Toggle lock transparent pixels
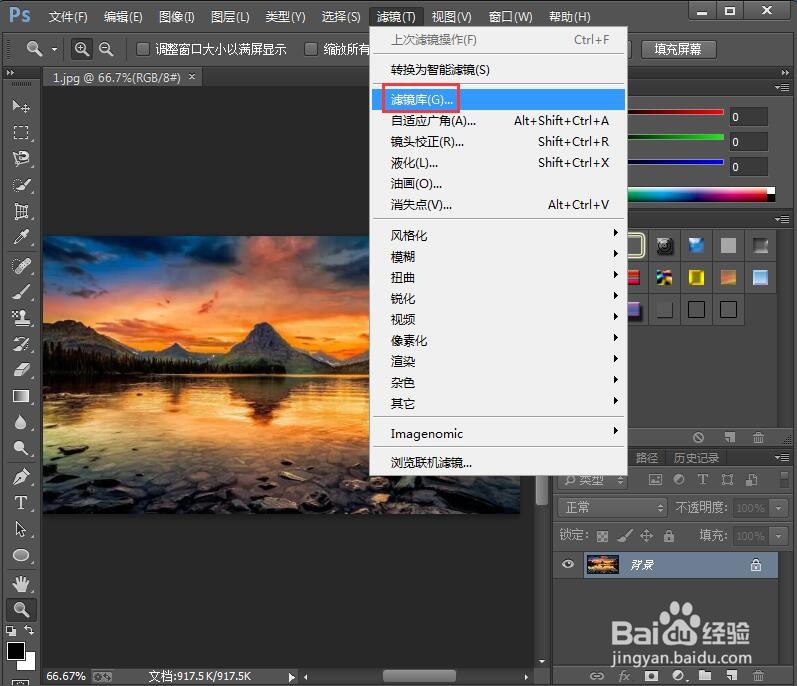Screen dimensions: 797x686 pyautogui.click(x=602, y=536)
